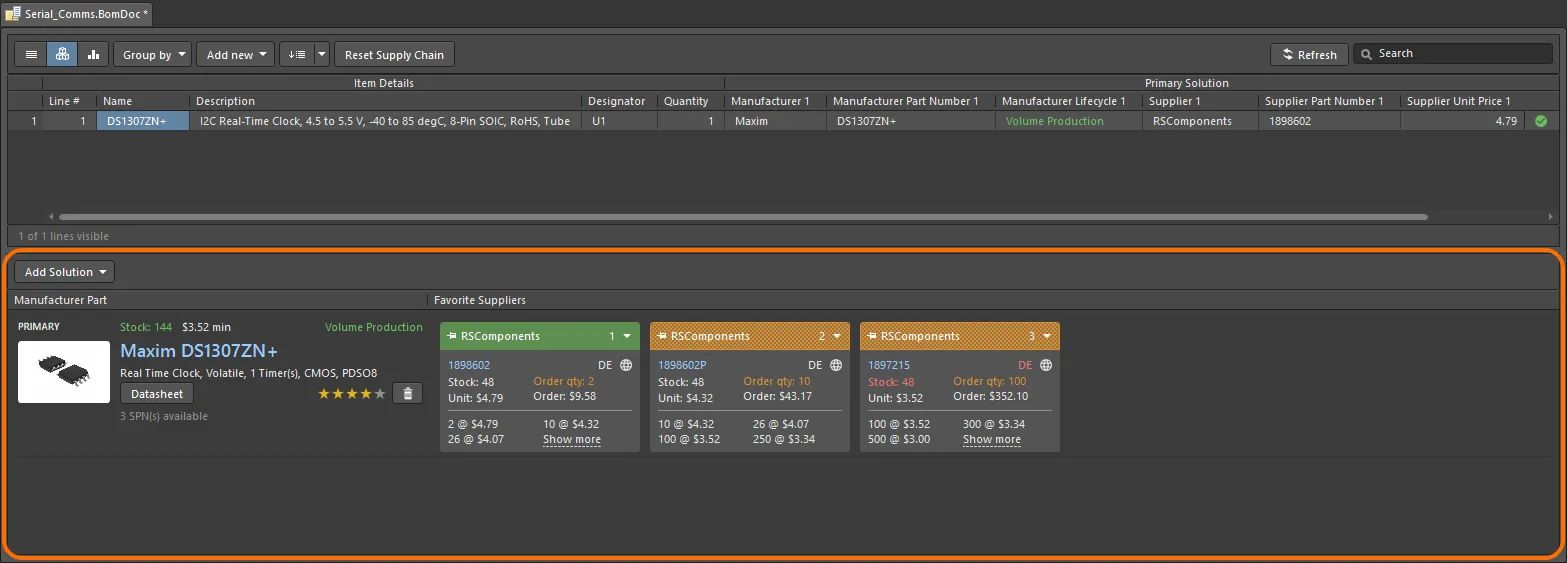Click the Manufacturer Part Number 1 header
The width and height of the screenshot is (1567, 563).
(x=910, y=101)
